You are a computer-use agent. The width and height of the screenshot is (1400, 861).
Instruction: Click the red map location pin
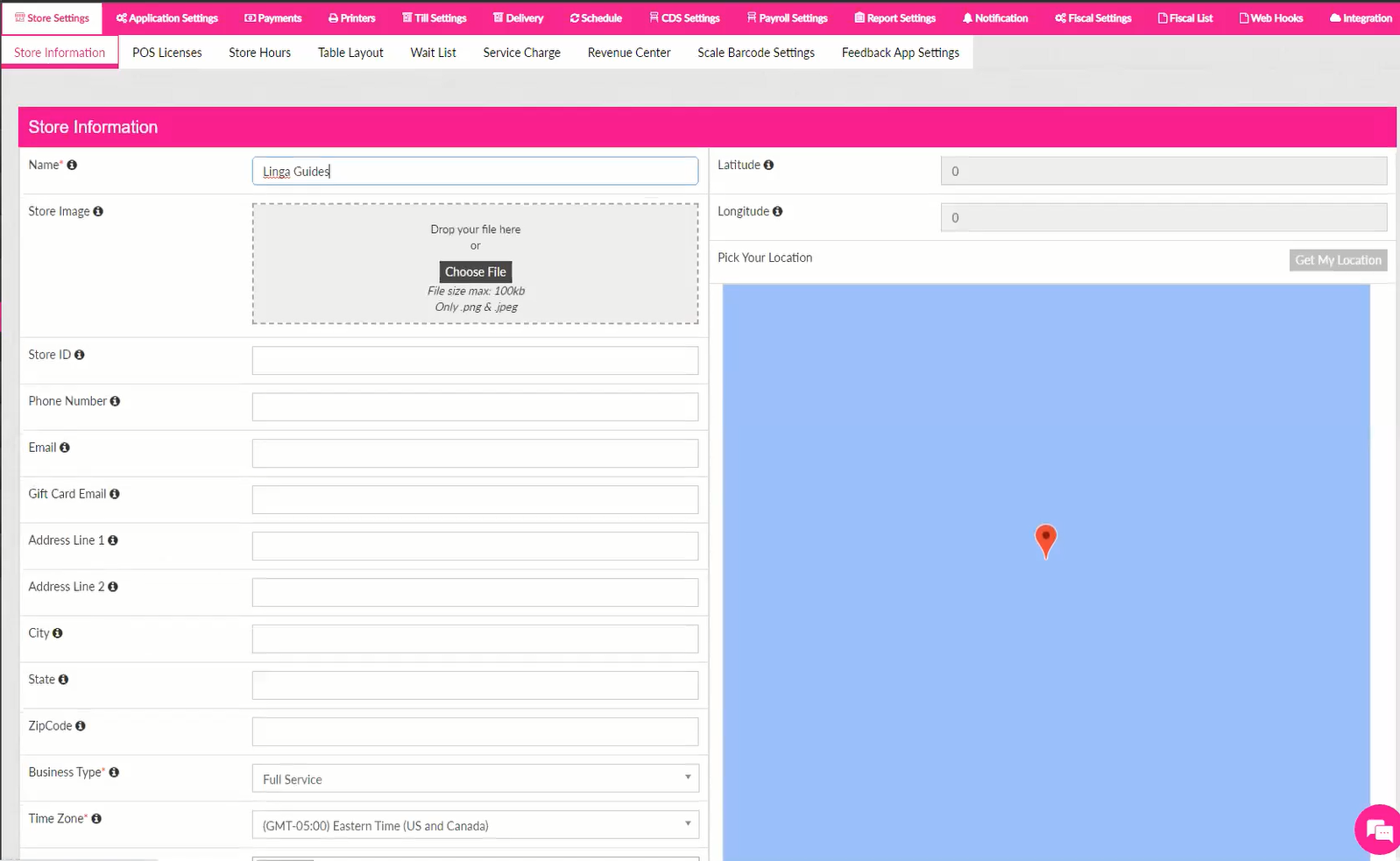point(1045,541)
